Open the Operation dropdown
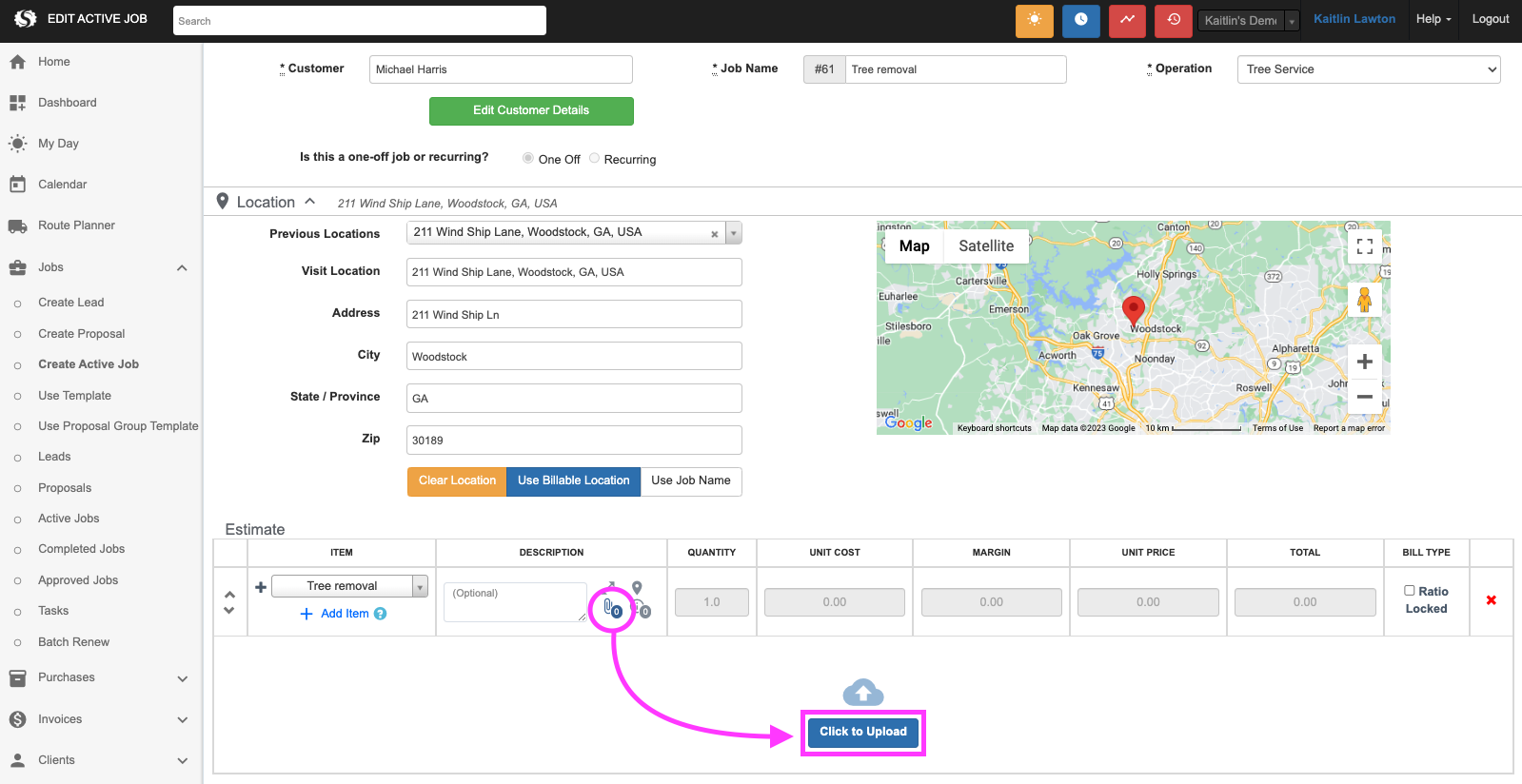Image resolution: width=1522 pixels, height=784 pixels. tap(1368, 69)
